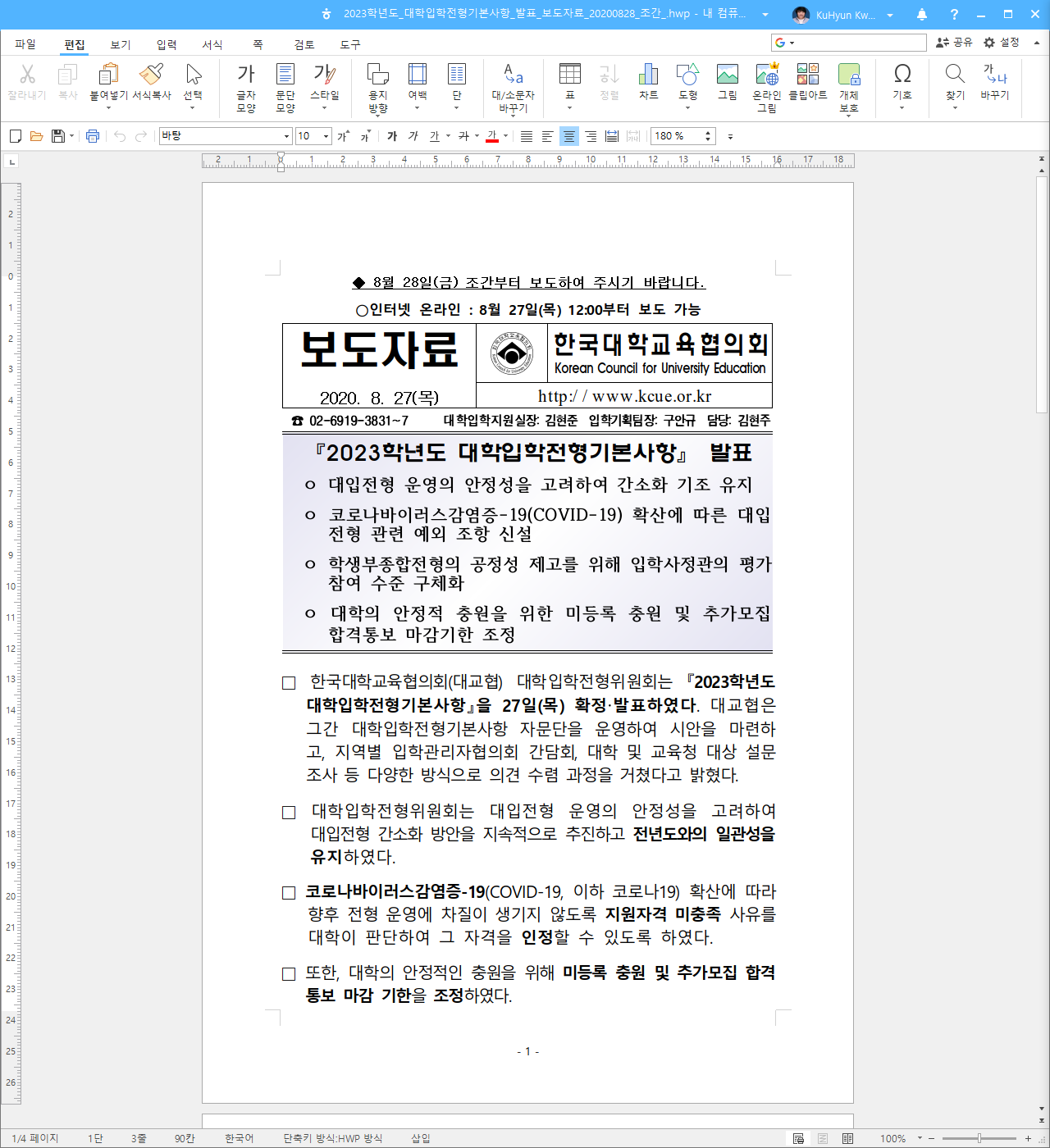Viewport: 1050px width, 1148px height.
Task: Open notifications bell icon in title bar
Action: coord(922,14)
